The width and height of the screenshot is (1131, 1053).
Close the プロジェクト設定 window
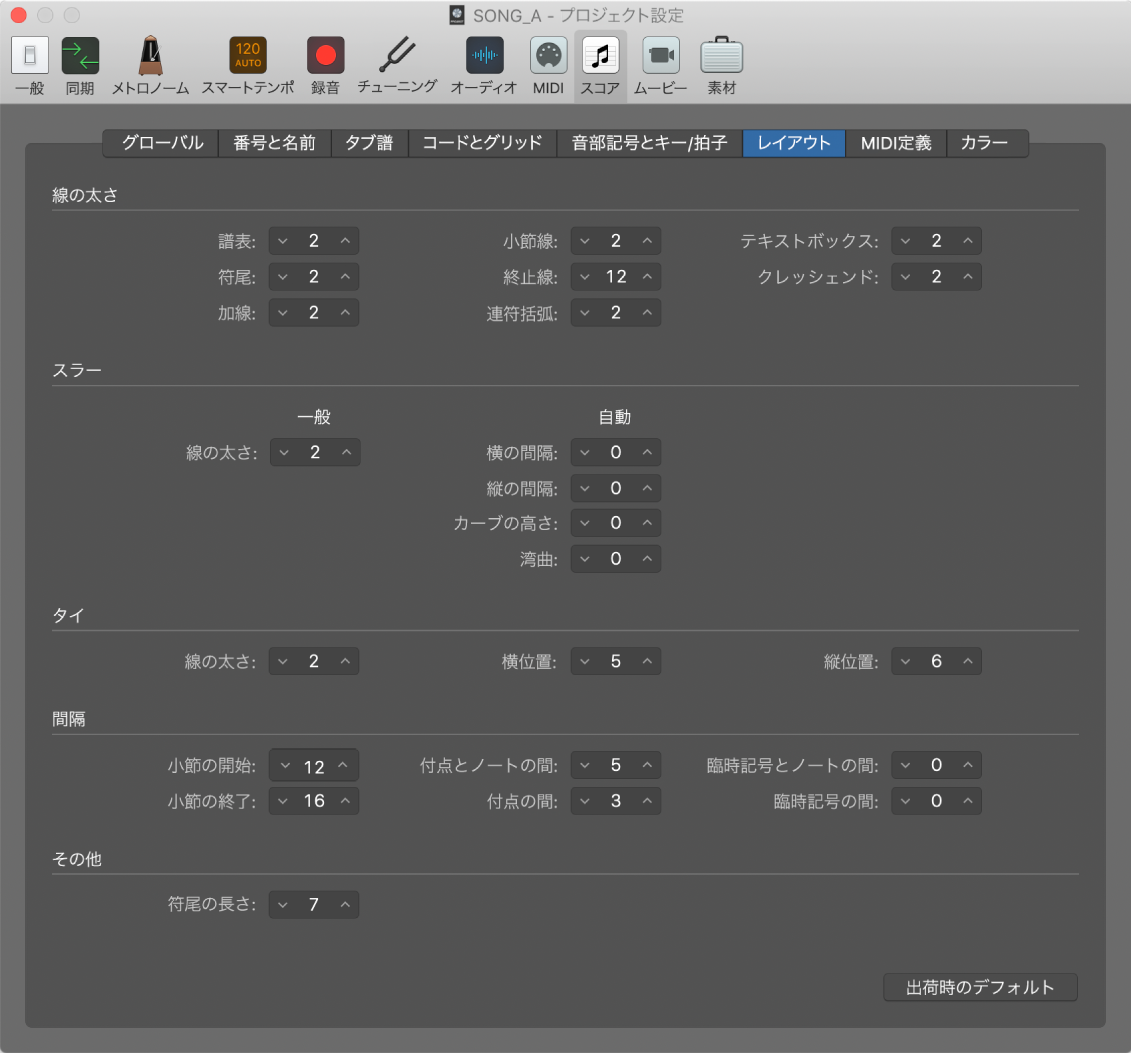[19, 15]
